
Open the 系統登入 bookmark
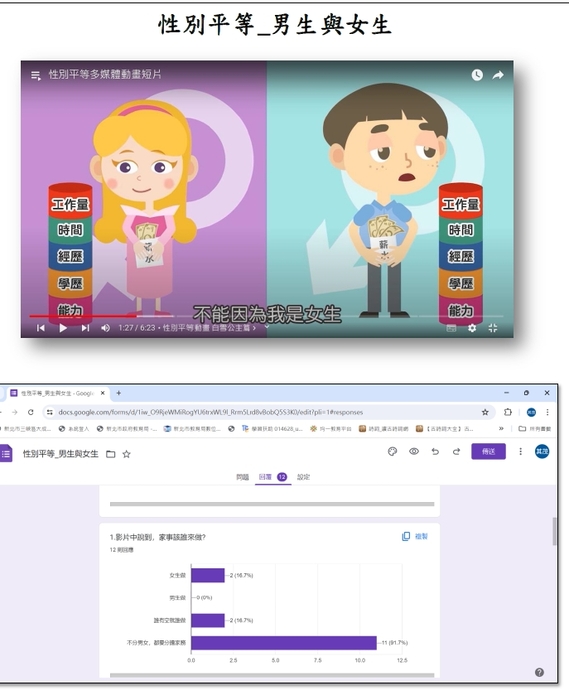point(74,429)
